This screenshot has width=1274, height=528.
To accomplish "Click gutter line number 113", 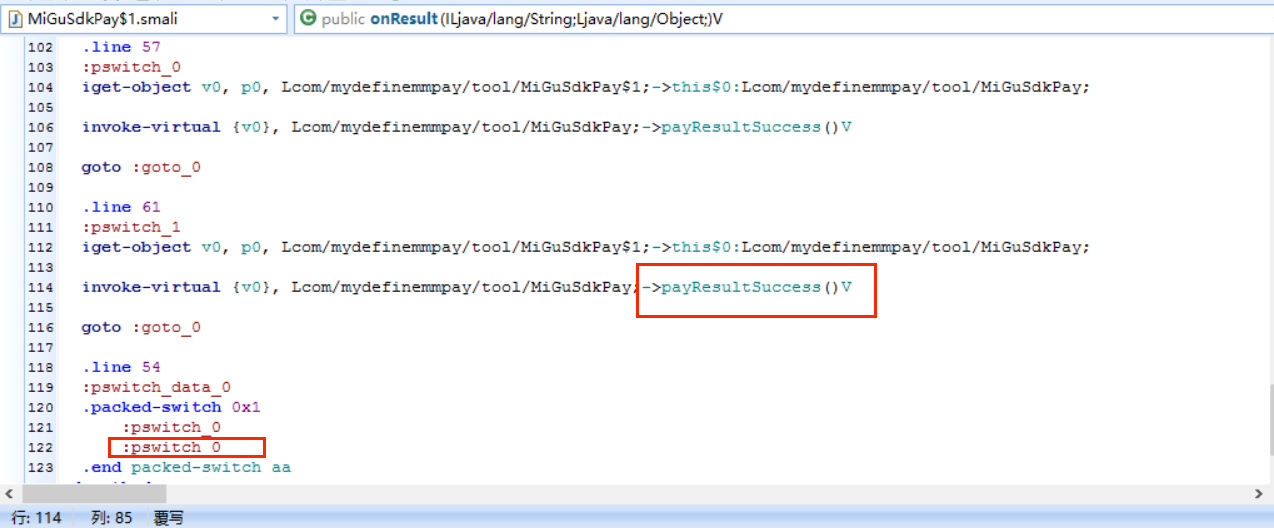I will 41,267.
